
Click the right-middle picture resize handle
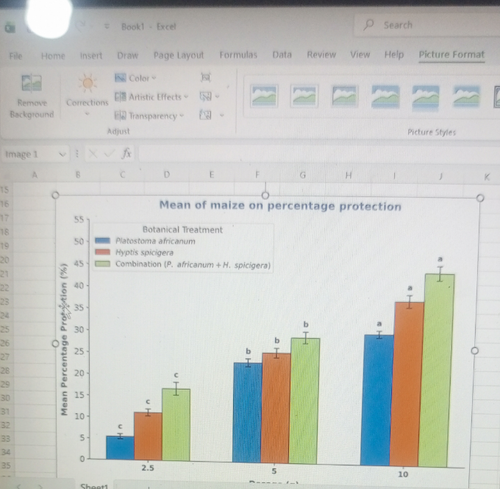tap(475, 351)
